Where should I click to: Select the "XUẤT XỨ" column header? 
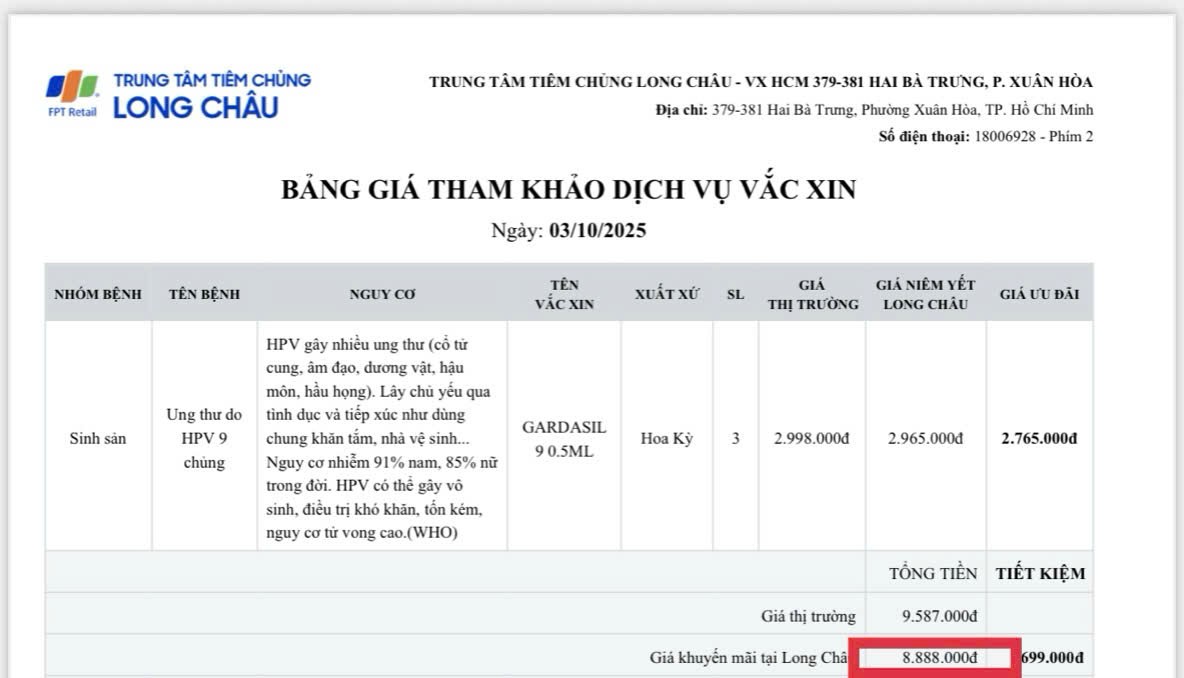667,294
